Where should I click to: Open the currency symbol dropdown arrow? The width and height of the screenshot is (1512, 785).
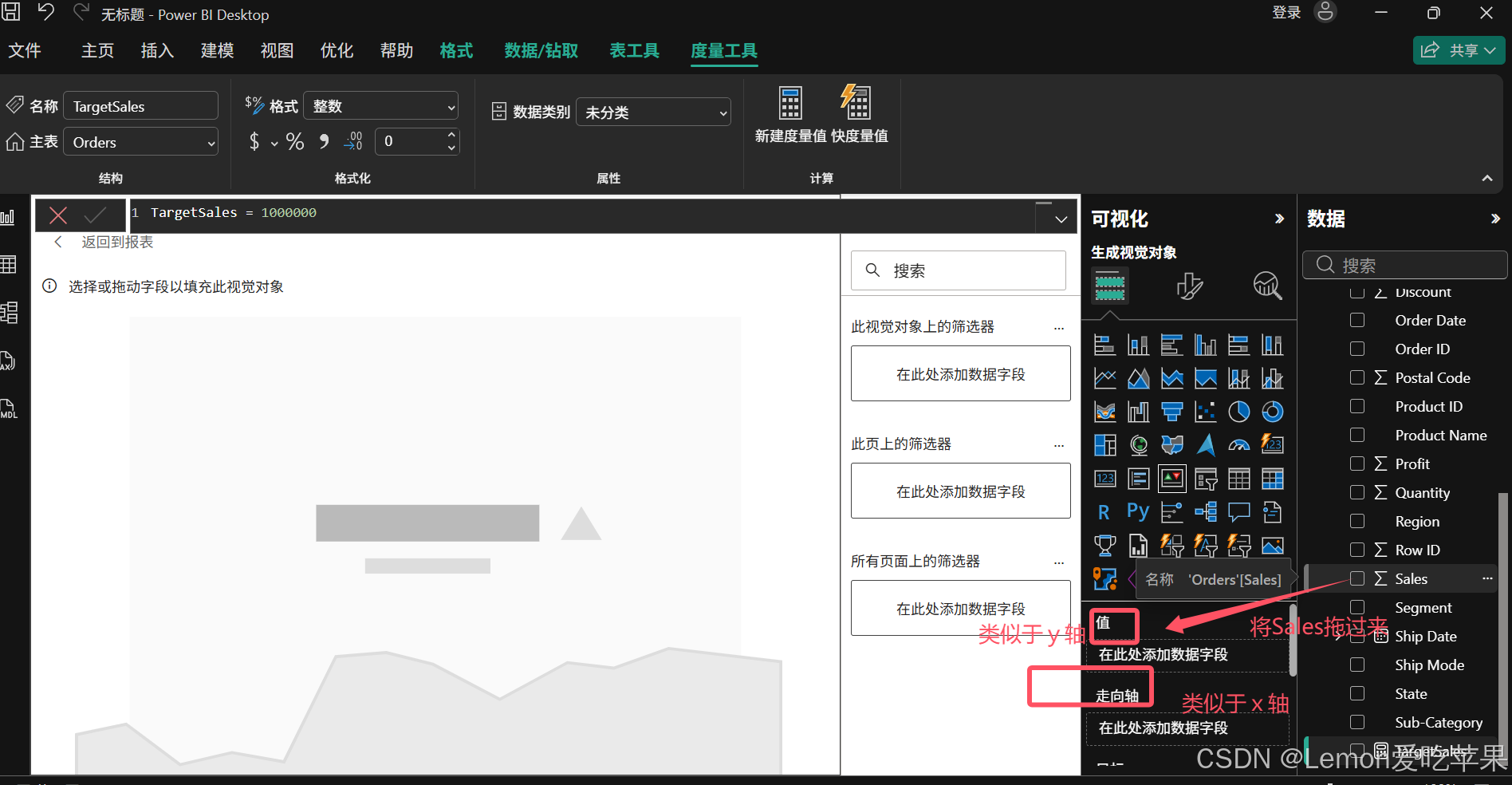tap(274, 144)
